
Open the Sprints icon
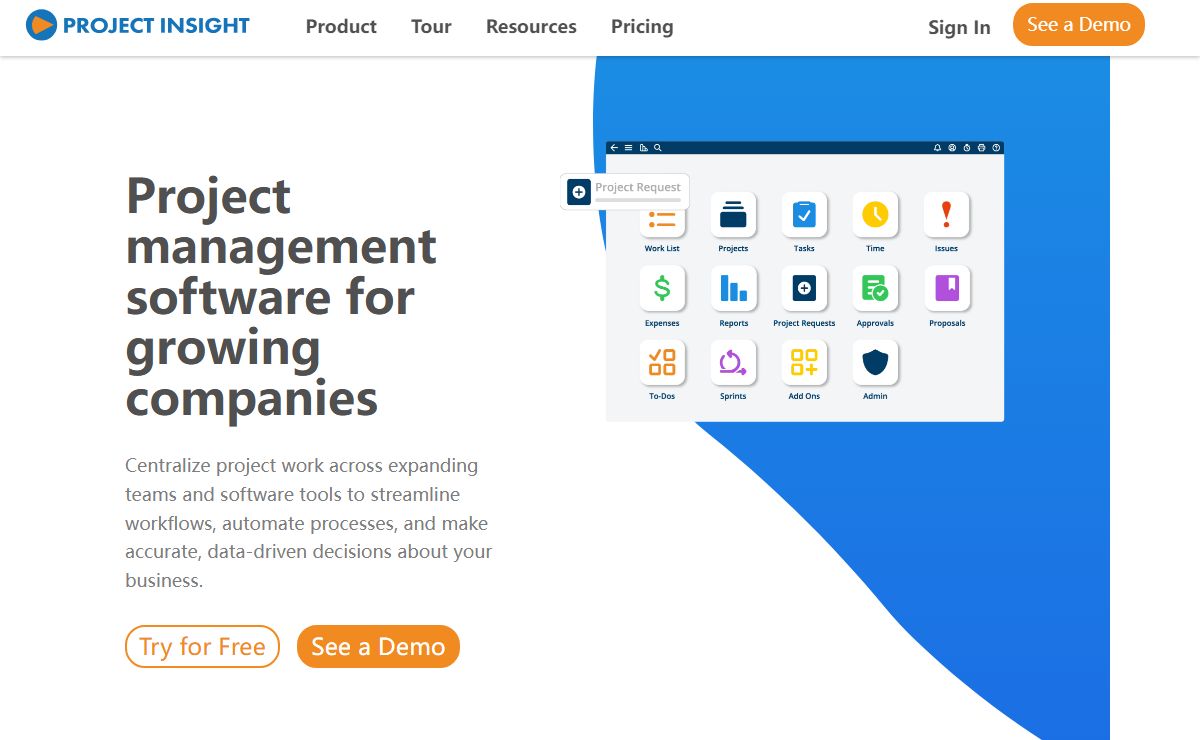733,362
